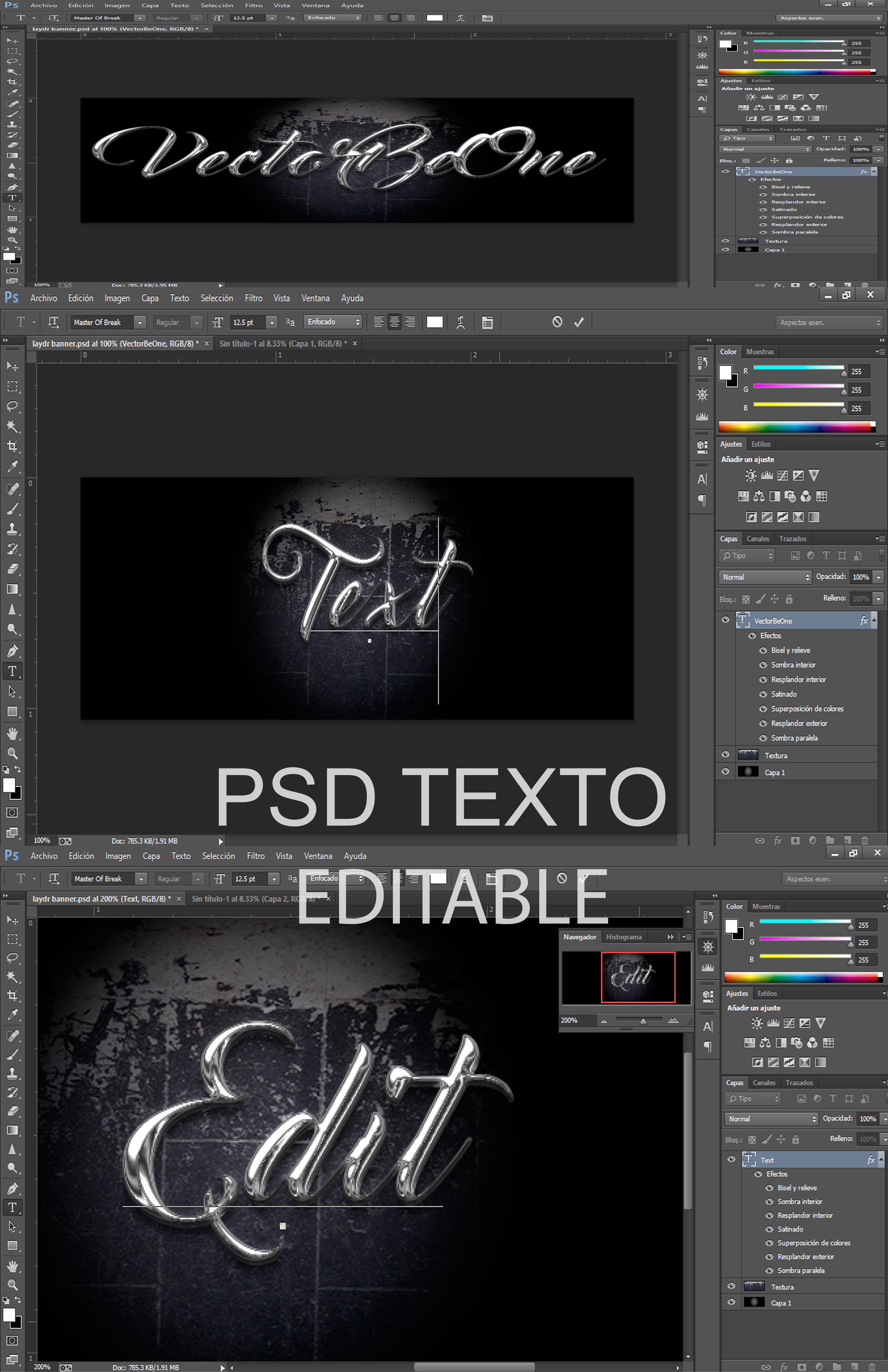Open Opacidad dropdown arrow in Text-artwork window
This screenshot has height=1372, width=888.
878,577
